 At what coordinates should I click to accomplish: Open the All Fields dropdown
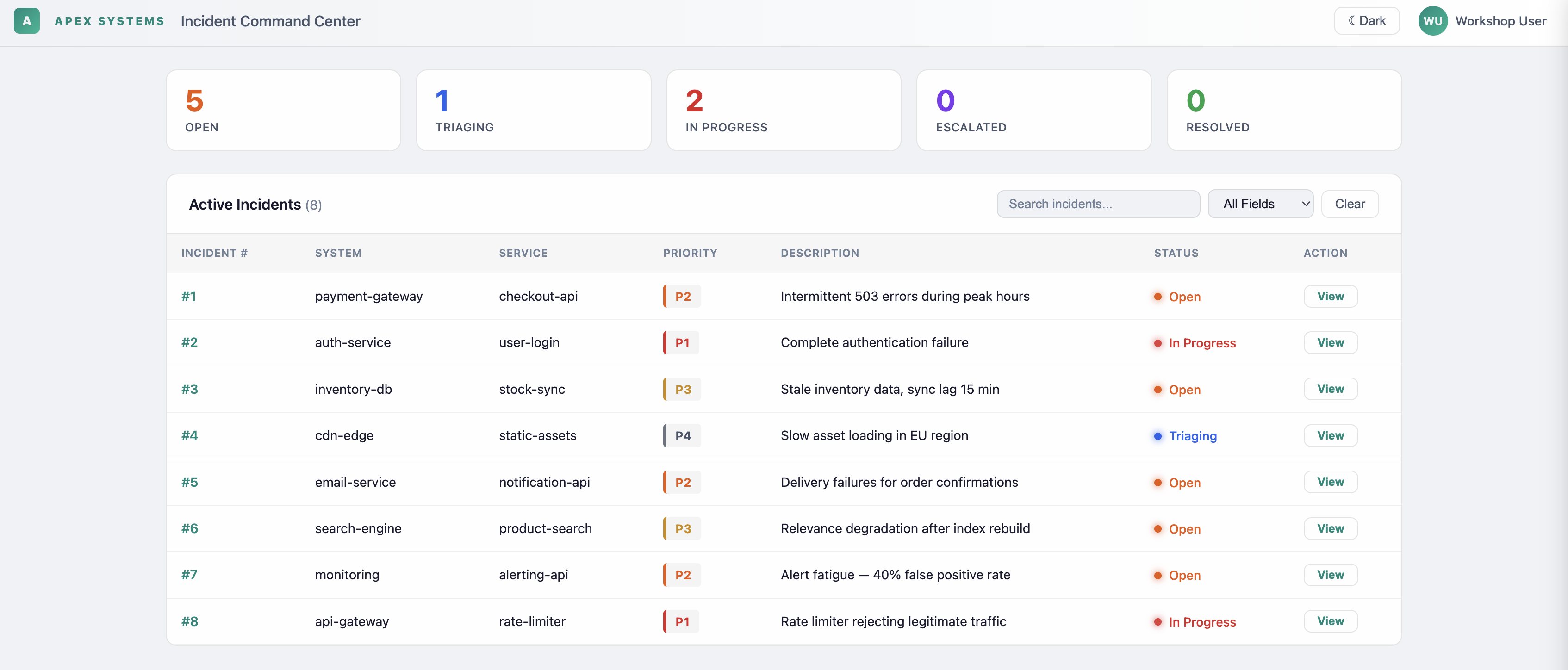click(x=1260, y=204)
